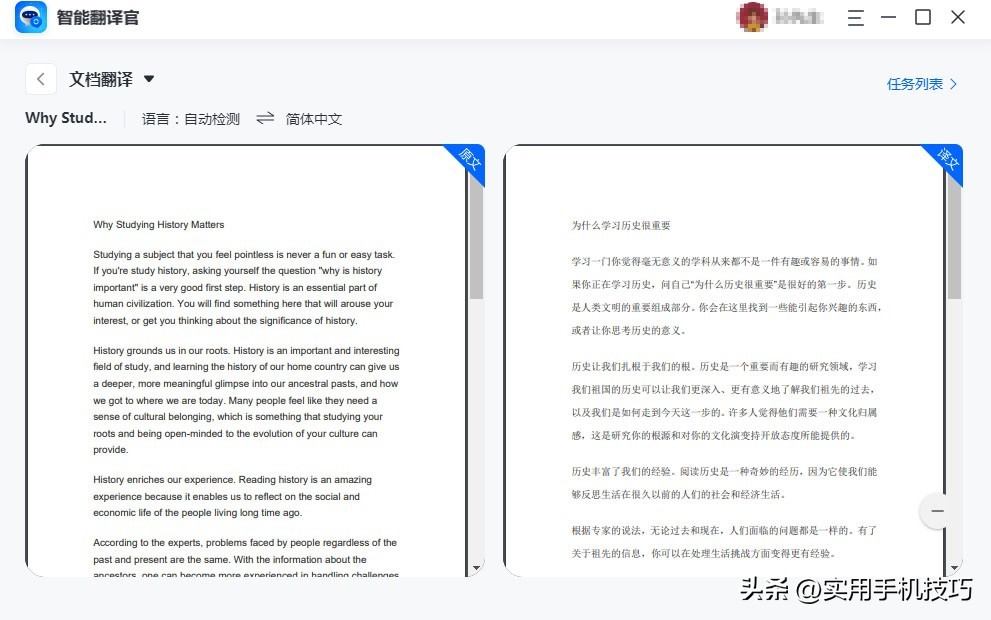Click the zoom-out minus icon near right edge

coord(937,511)
